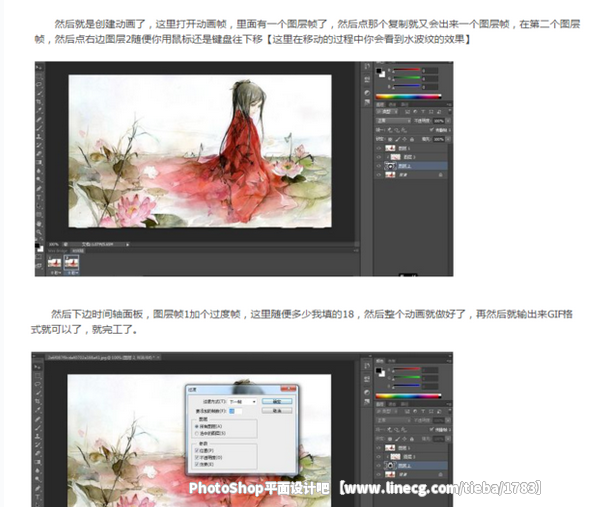The image size is (597, 507).
Task: Click green channel slider in lower color panel
Action: 407,377
